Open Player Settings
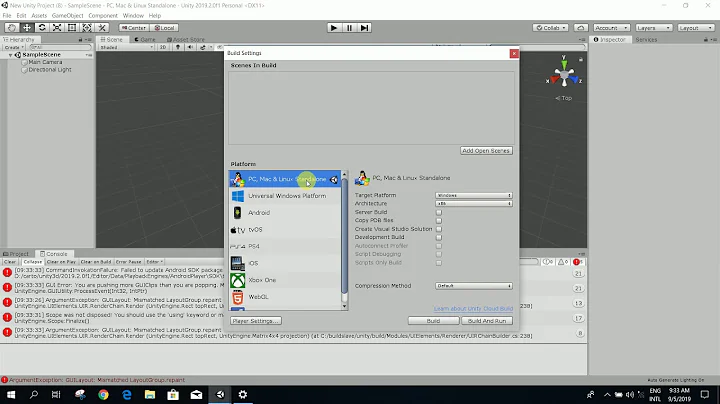The image size is (720, 404). coord(255,321)
